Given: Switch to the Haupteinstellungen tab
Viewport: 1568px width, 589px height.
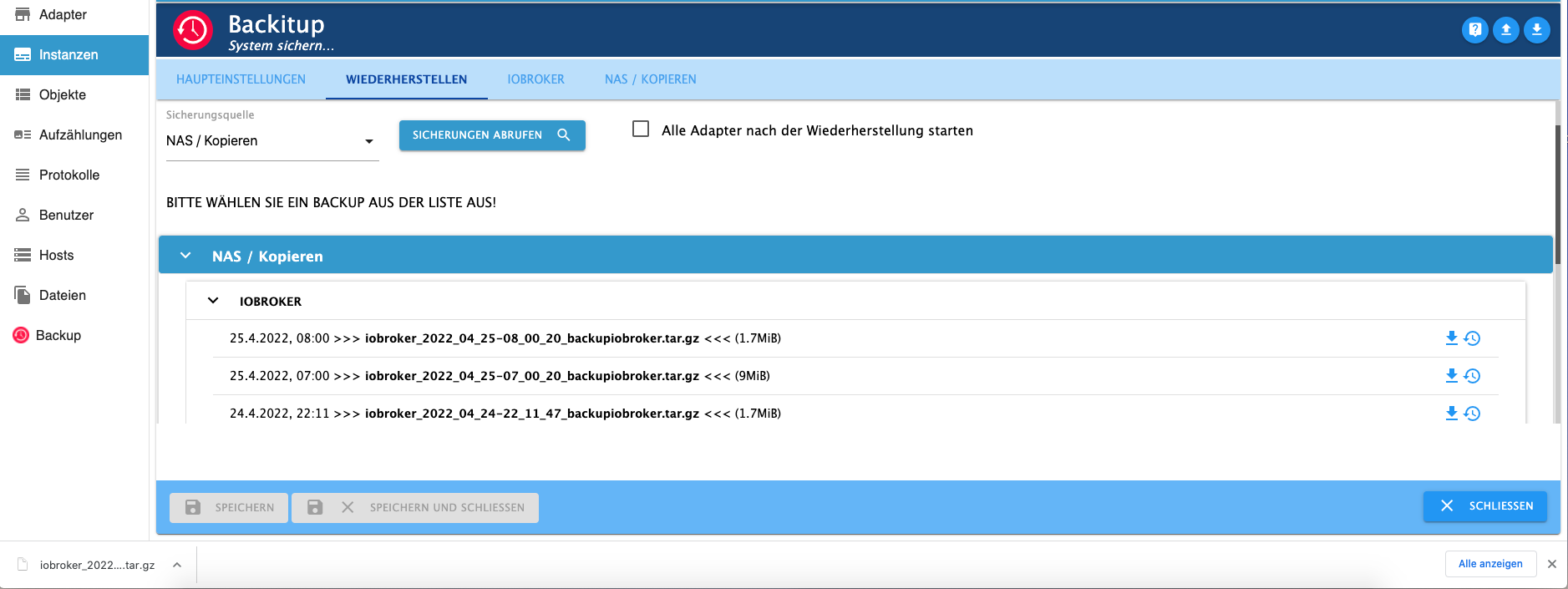Looking at the screenshot, I should click(241, 79).
